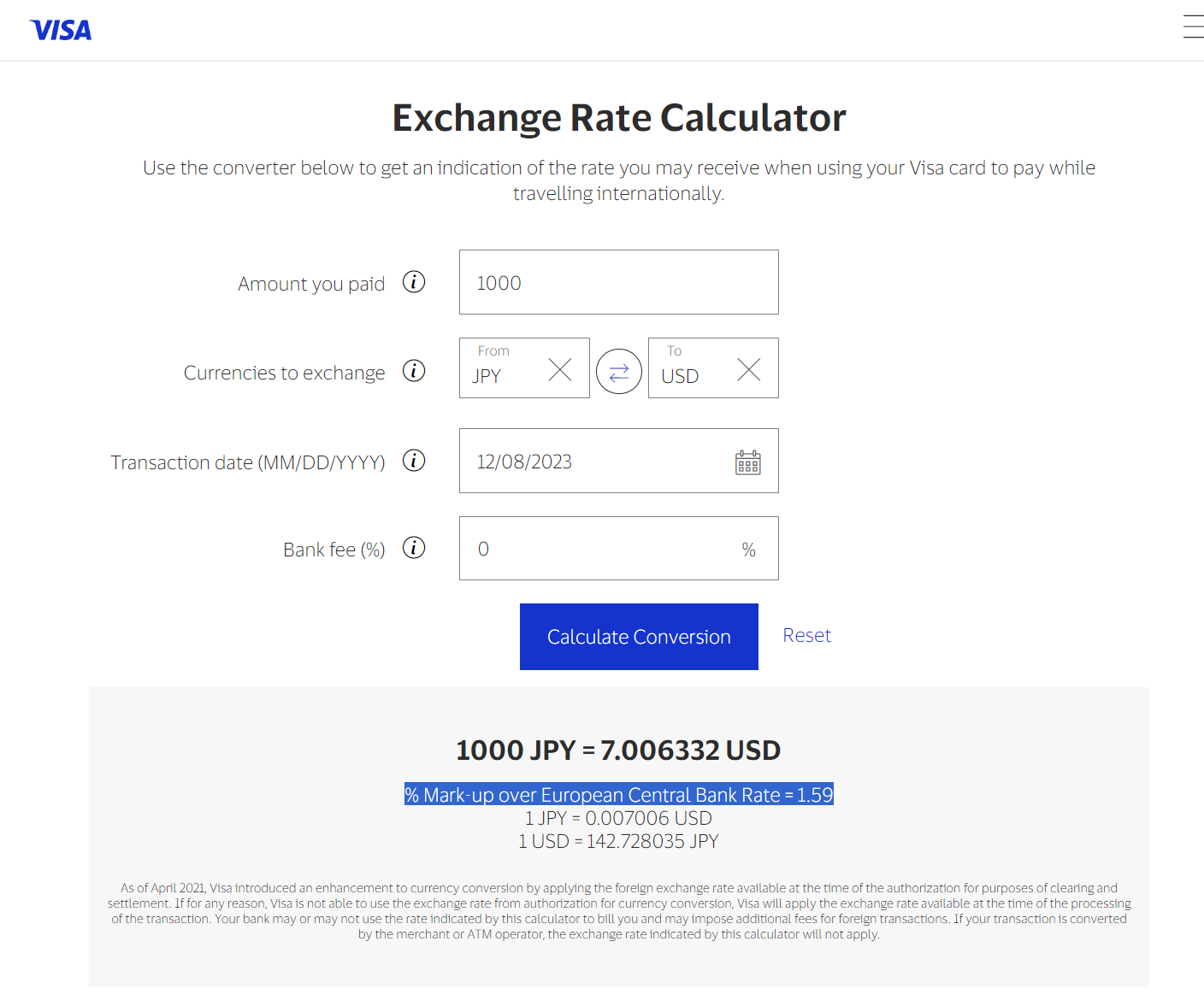Click the Exchange Rate Calculator heading
The height and width of the screenshot is (1006, 1204).
point(618,118)
